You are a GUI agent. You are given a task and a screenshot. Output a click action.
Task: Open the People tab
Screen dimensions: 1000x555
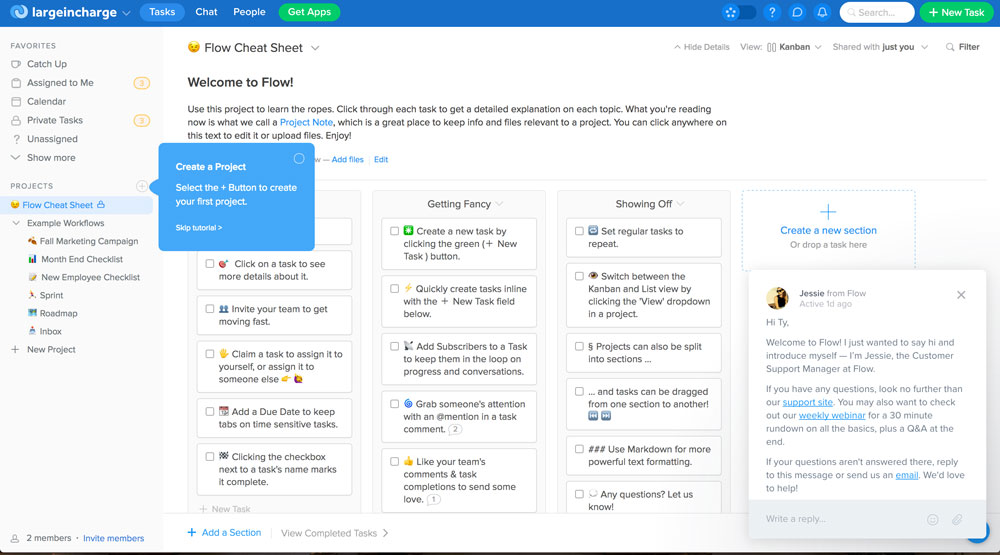(249, 12)
